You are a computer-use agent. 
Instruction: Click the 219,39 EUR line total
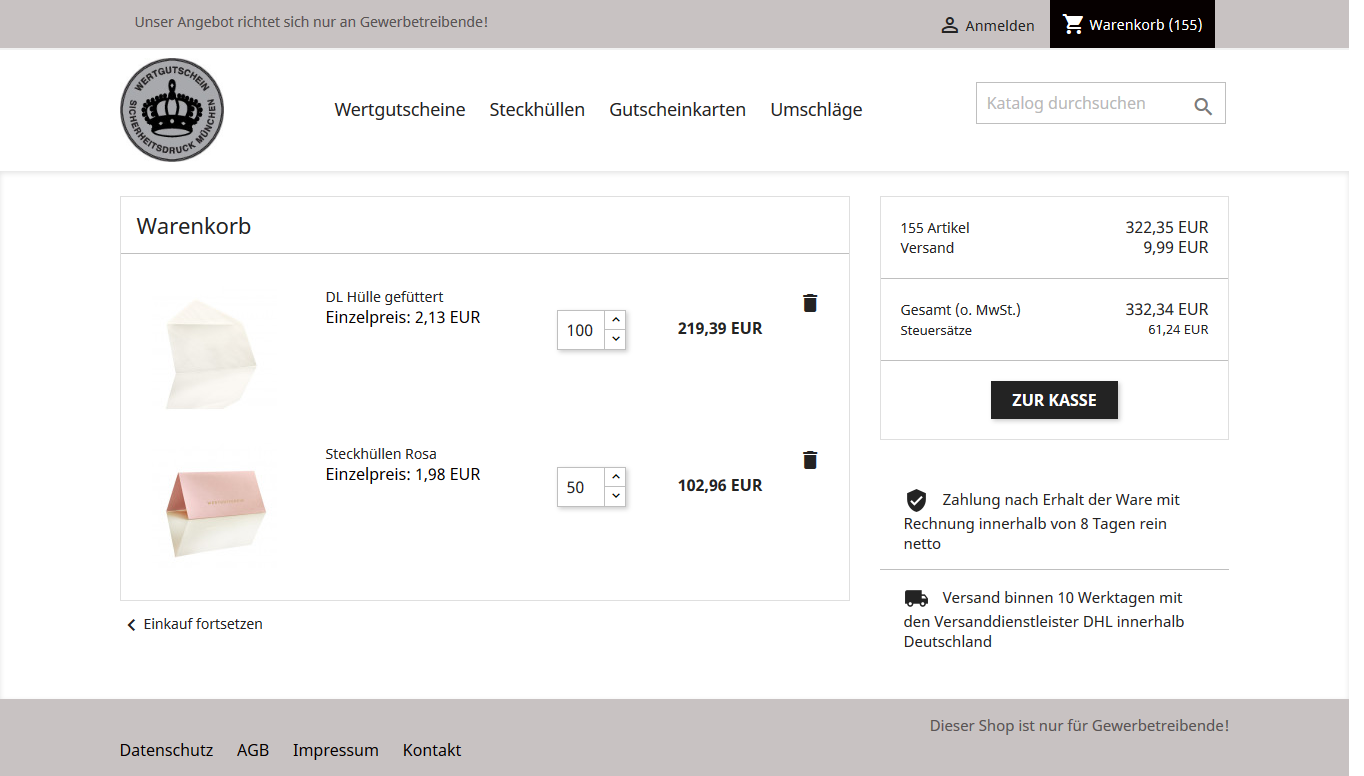pyautogui.click(x=720, y=328)
